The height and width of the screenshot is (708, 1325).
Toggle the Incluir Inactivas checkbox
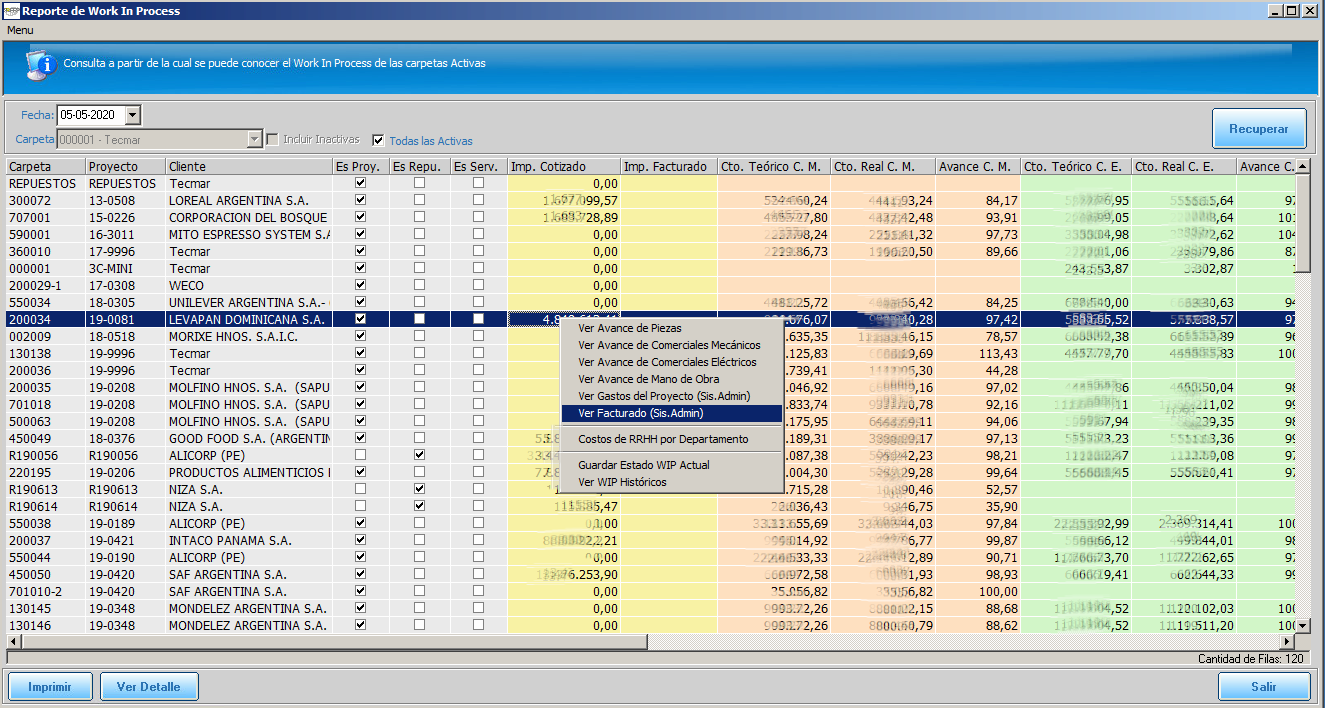272,139
